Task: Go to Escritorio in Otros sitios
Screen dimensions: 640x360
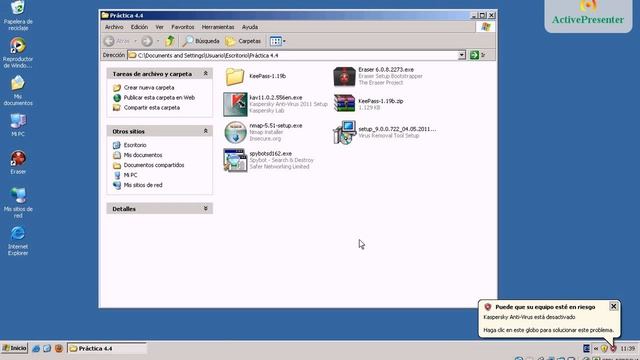Action: (135, 145)
